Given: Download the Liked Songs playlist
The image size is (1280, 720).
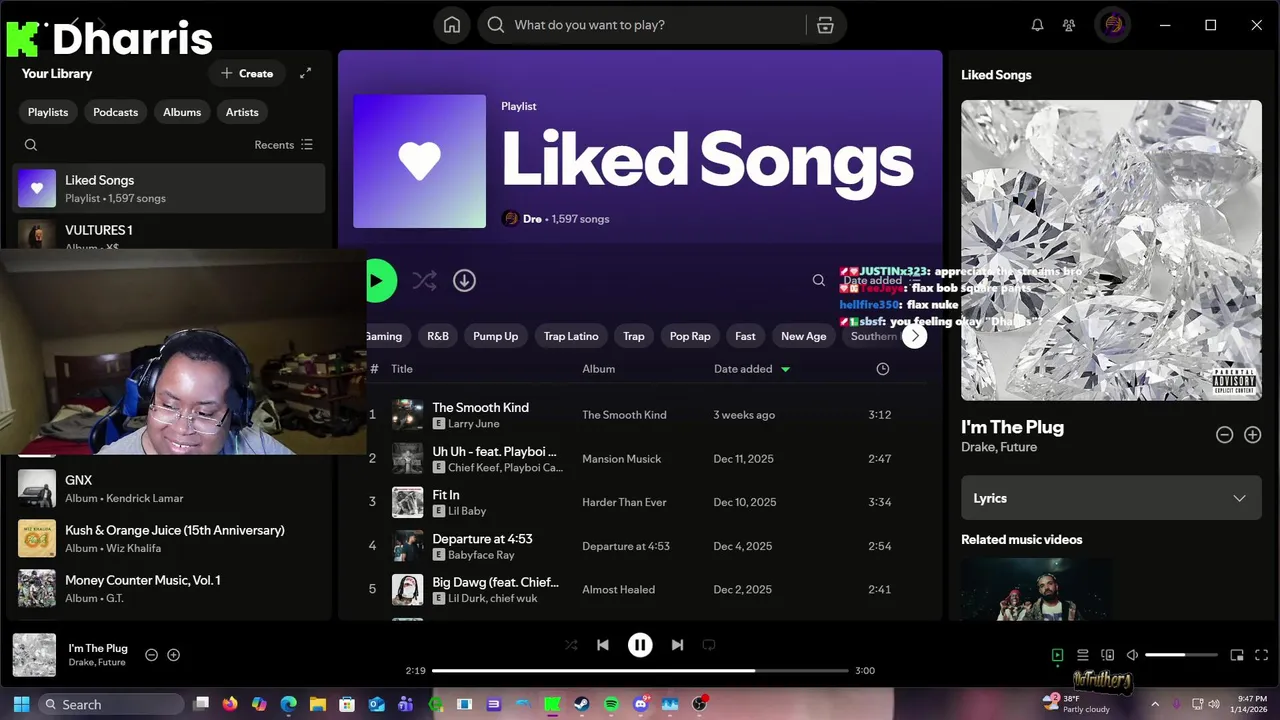Looking at the screenshot, I should pyautogui.click(x=464, y=281).
